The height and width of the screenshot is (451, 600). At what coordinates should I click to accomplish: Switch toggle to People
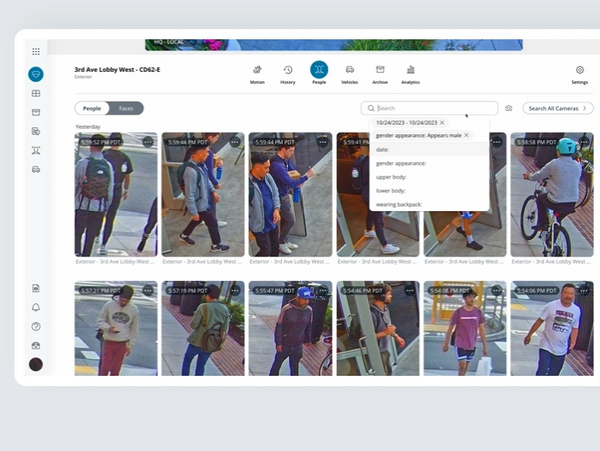92,108
